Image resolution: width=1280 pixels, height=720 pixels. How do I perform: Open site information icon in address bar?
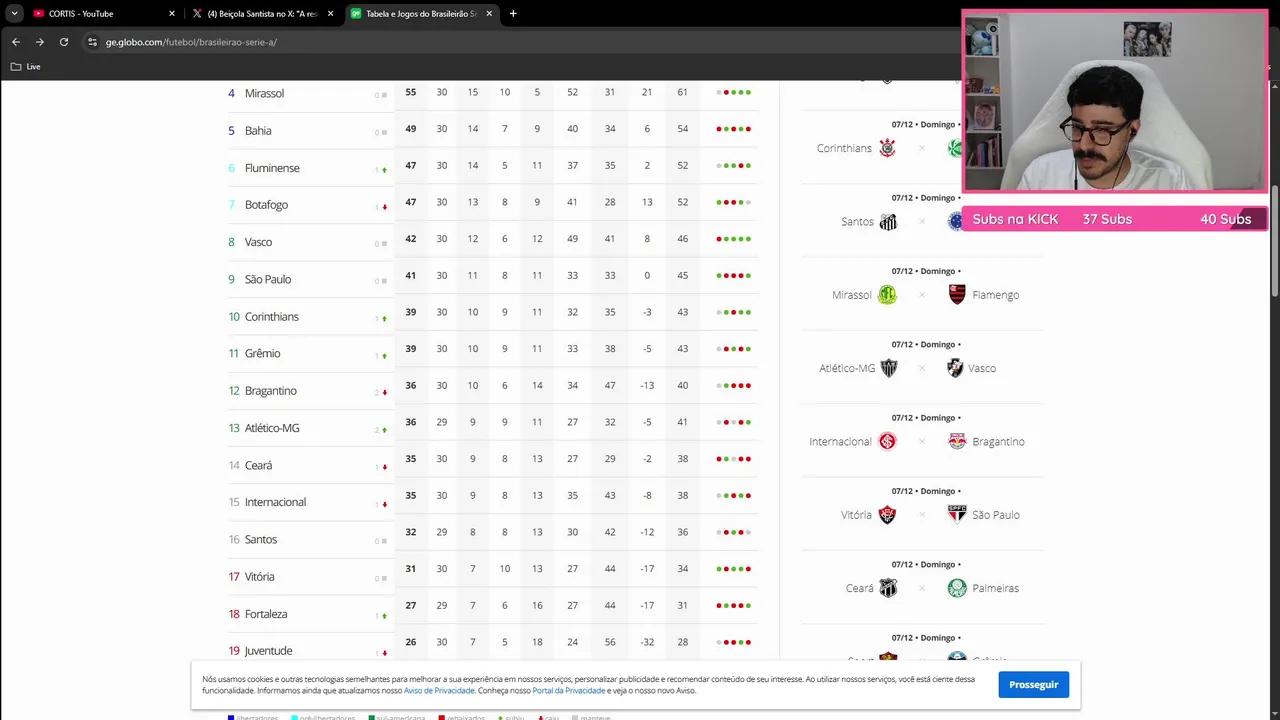(92, 42)
